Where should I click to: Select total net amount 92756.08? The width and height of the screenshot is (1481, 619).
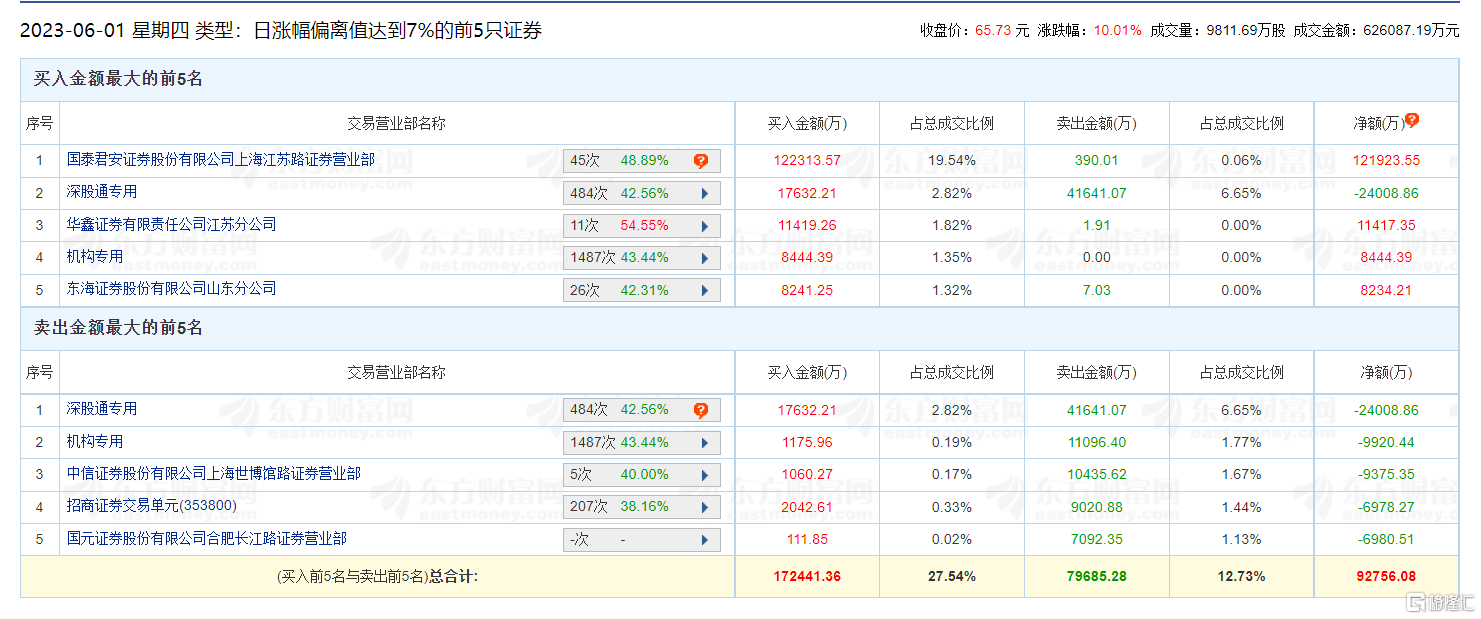[x=1386, y=577]
